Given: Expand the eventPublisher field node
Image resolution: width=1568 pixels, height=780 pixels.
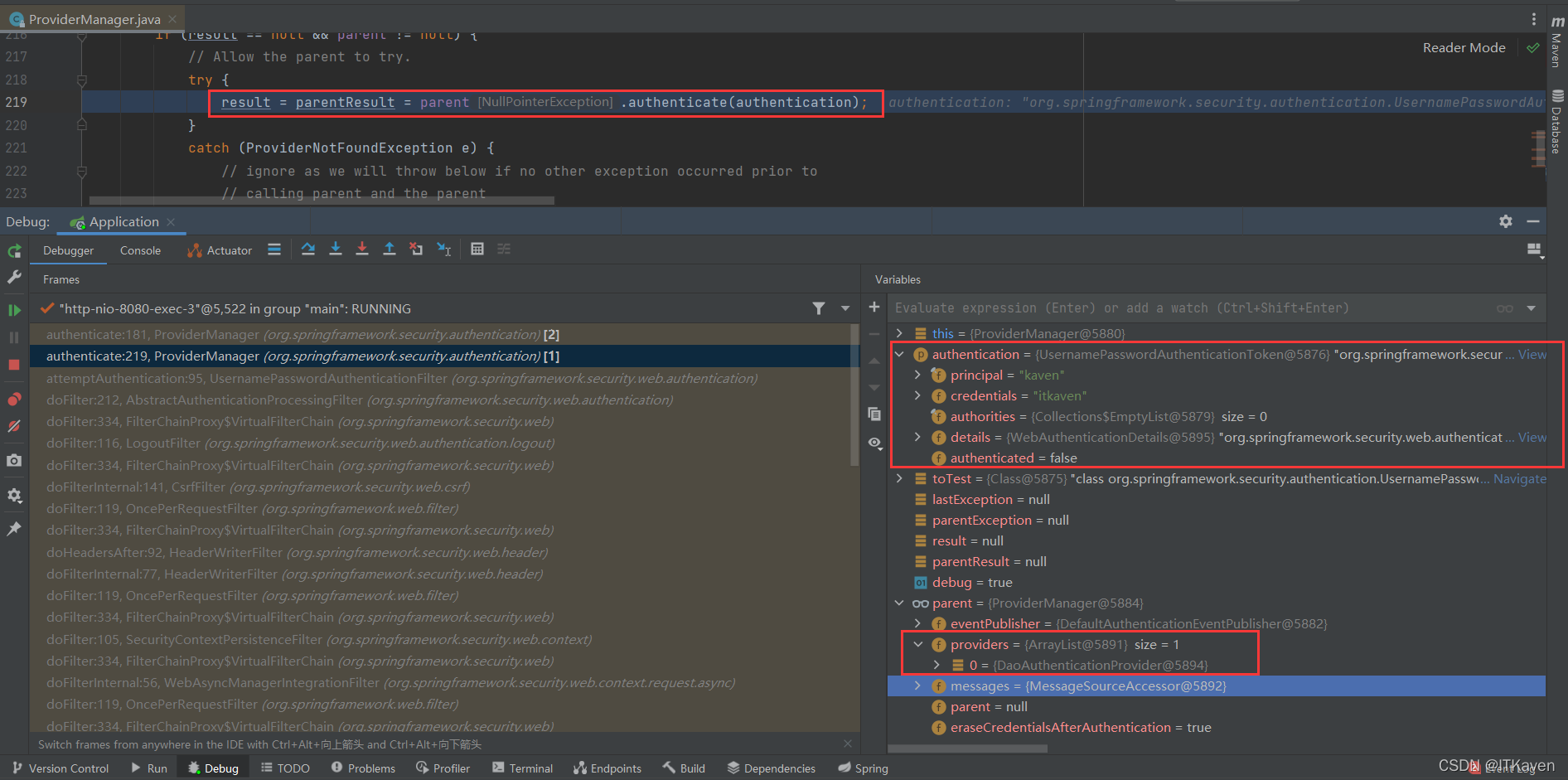Looking at the screenshot, I should (917, 623).
